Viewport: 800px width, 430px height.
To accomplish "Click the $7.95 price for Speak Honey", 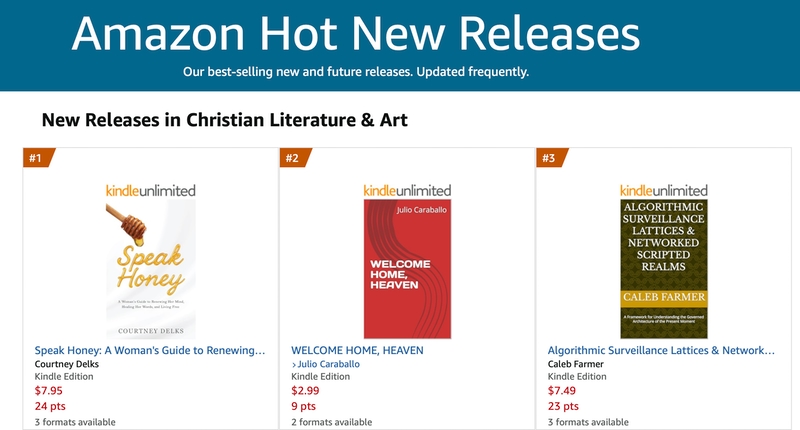I will (49, 392).
